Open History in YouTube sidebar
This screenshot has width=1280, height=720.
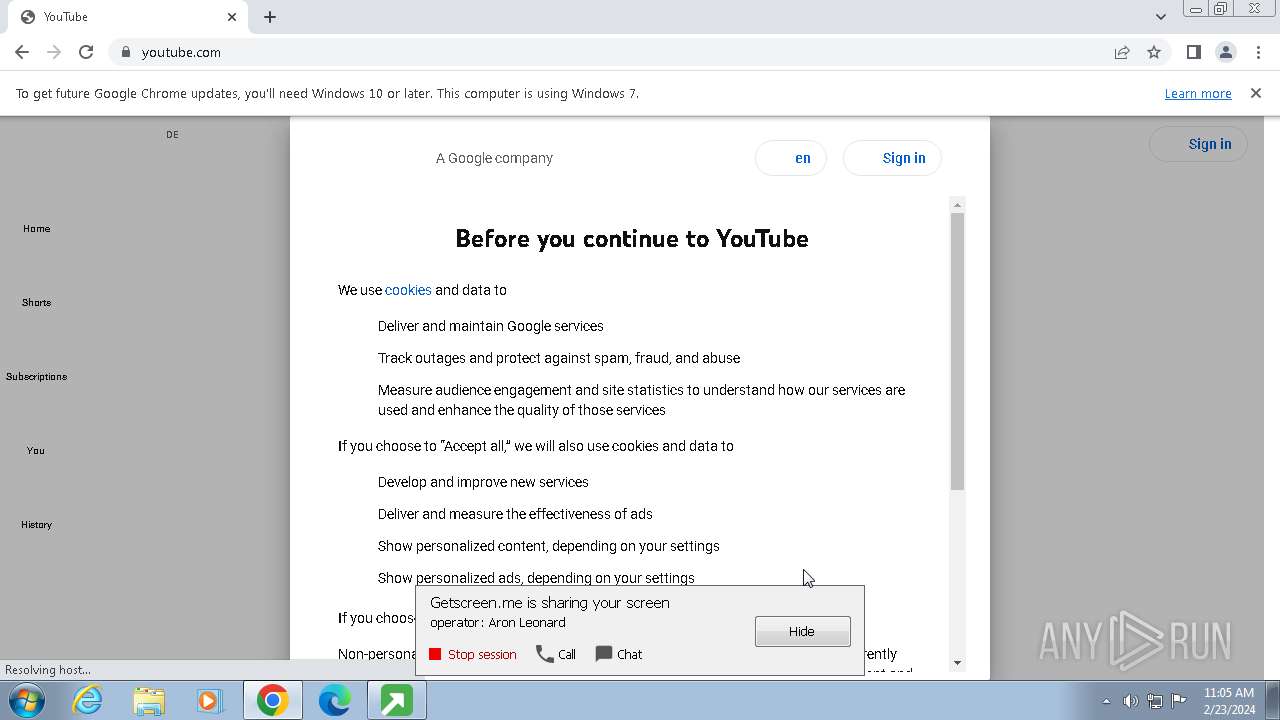[x=36, y=525]
